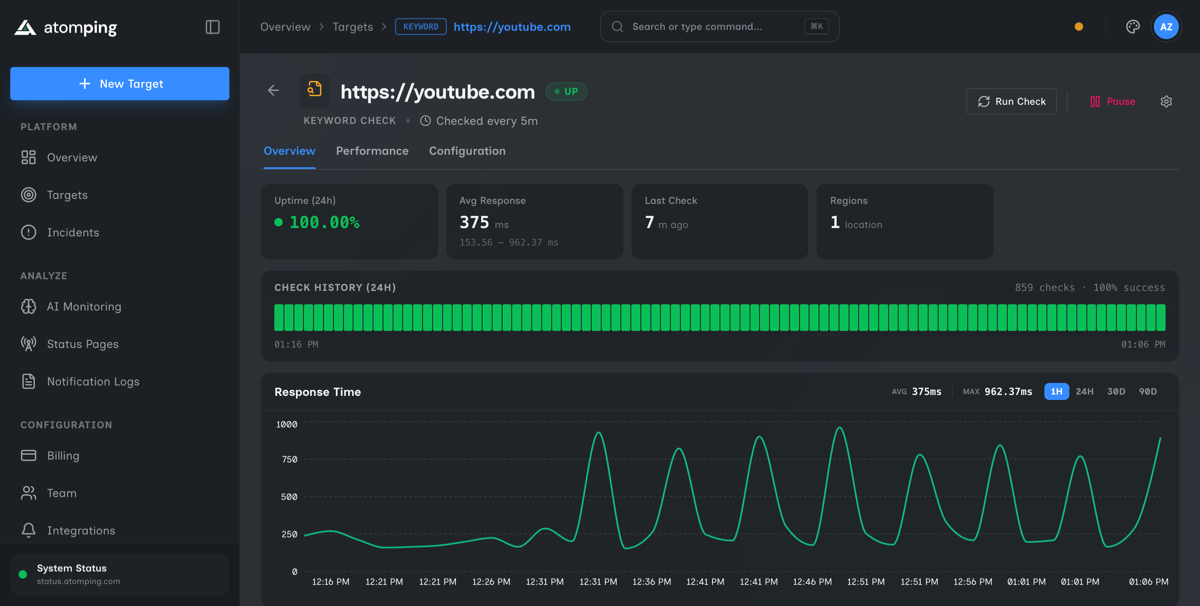Screen dimensions: 1200x606
Task: Switch response time range to 24H
Action: pos(1084,392)
